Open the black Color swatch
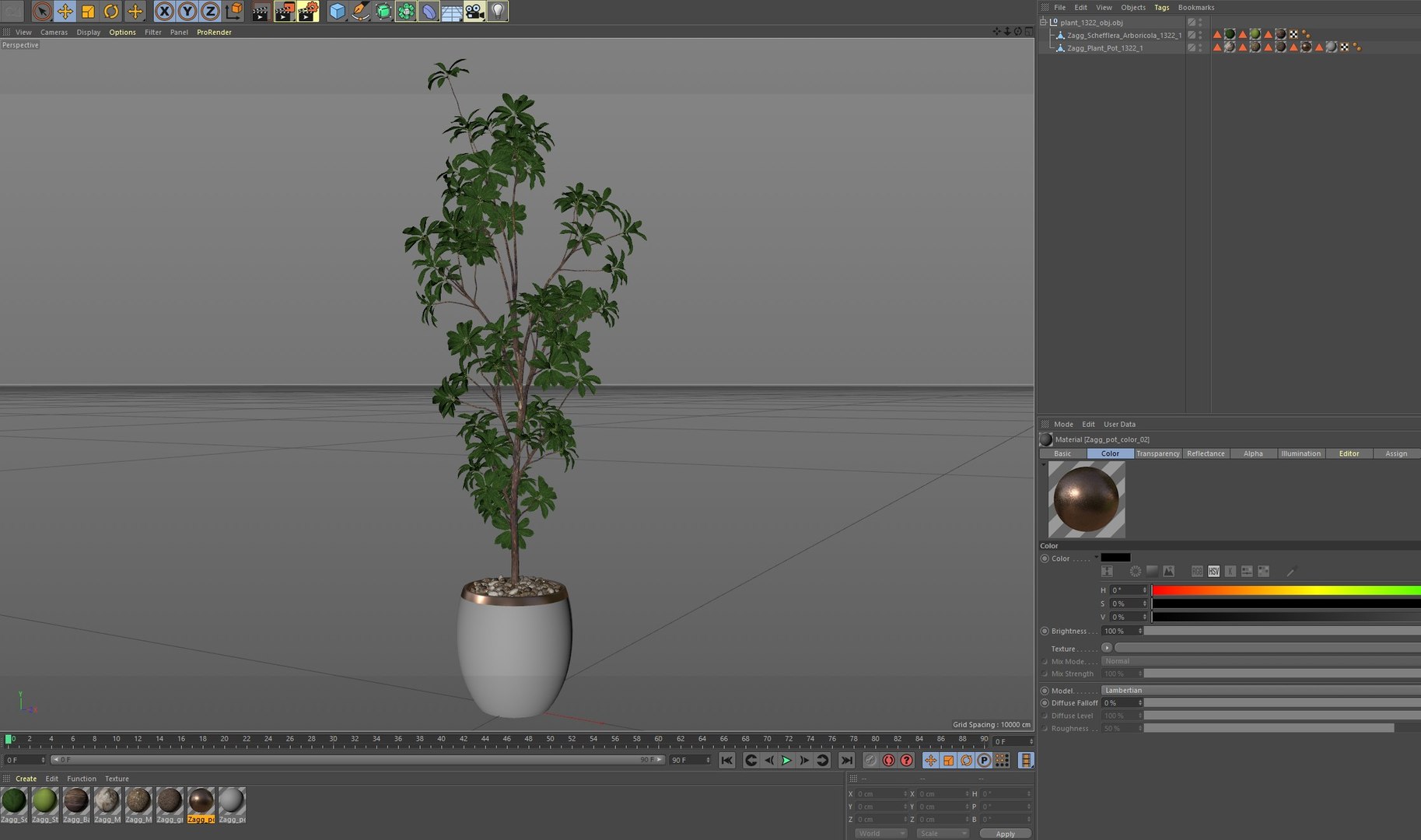The height and width of the screenshot is (840, 1421). tap(1115, 558)
